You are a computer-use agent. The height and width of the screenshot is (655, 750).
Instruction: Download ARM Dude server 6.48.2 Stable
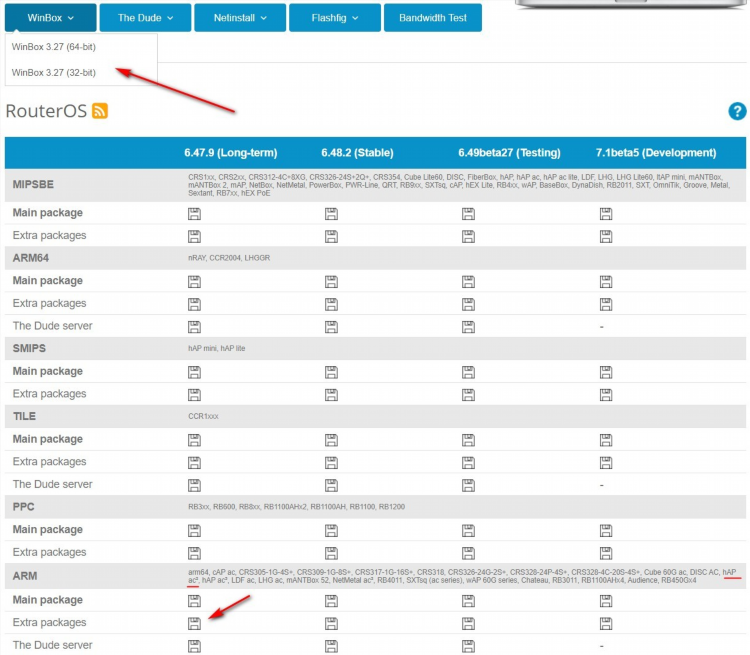331,646
